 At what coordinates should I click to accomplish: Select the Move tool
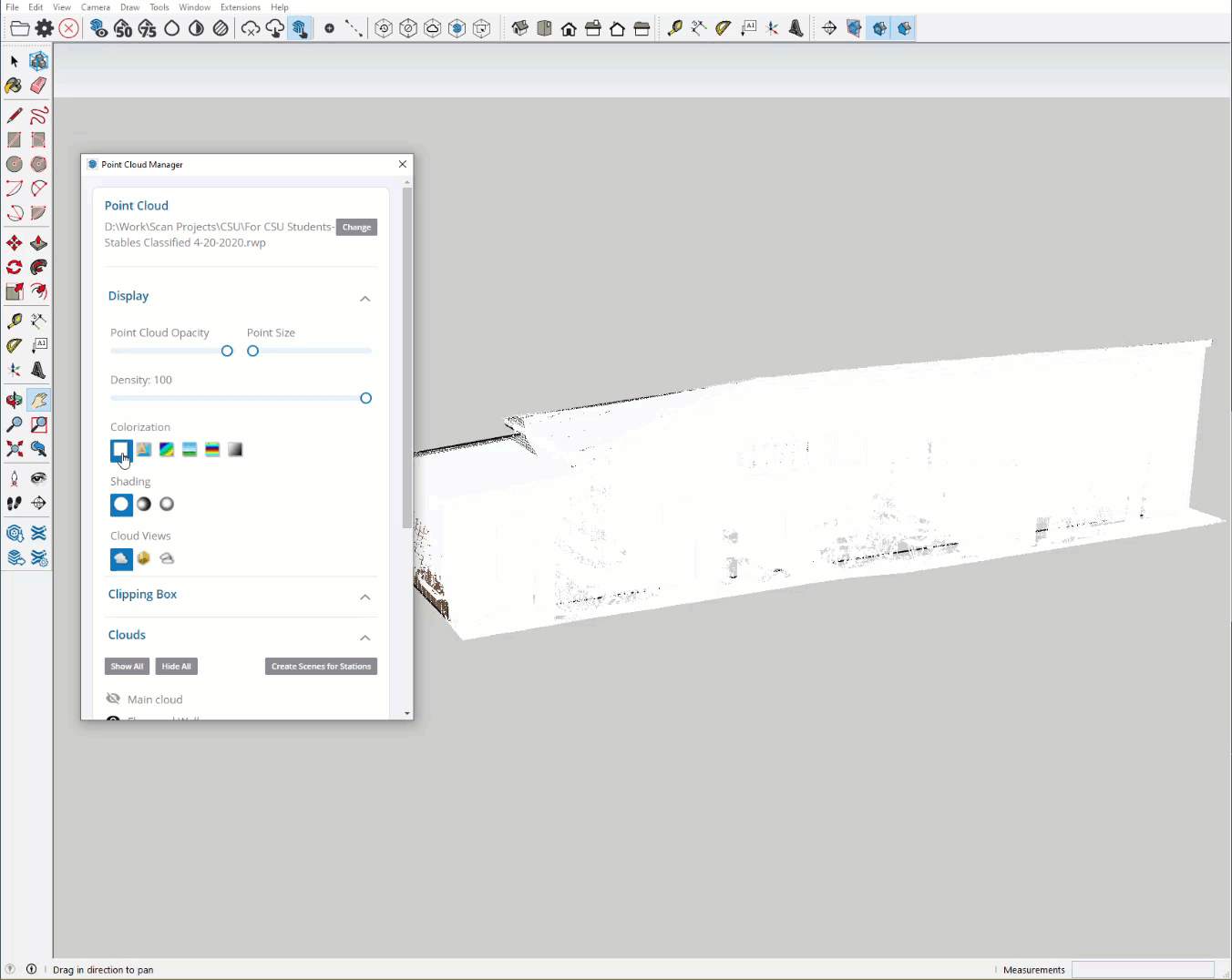(15, 243)
